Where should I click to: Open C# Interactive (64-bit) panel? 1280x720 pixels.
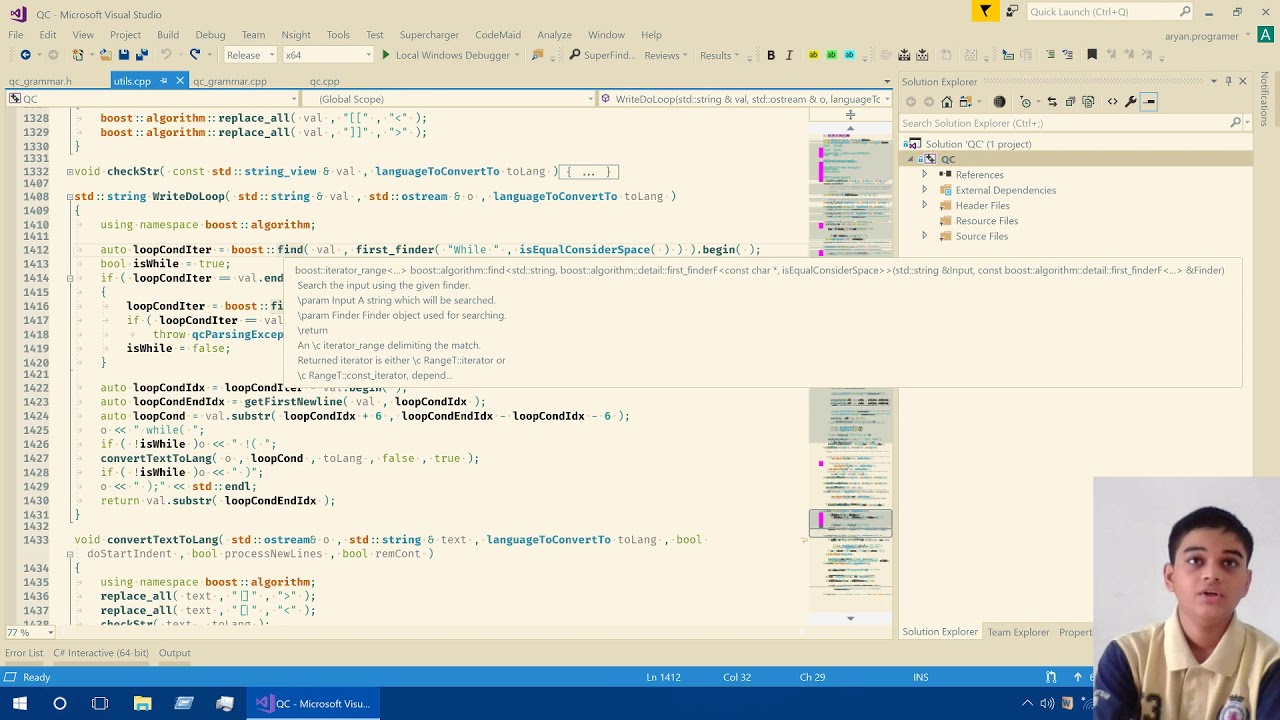[101, 653]
